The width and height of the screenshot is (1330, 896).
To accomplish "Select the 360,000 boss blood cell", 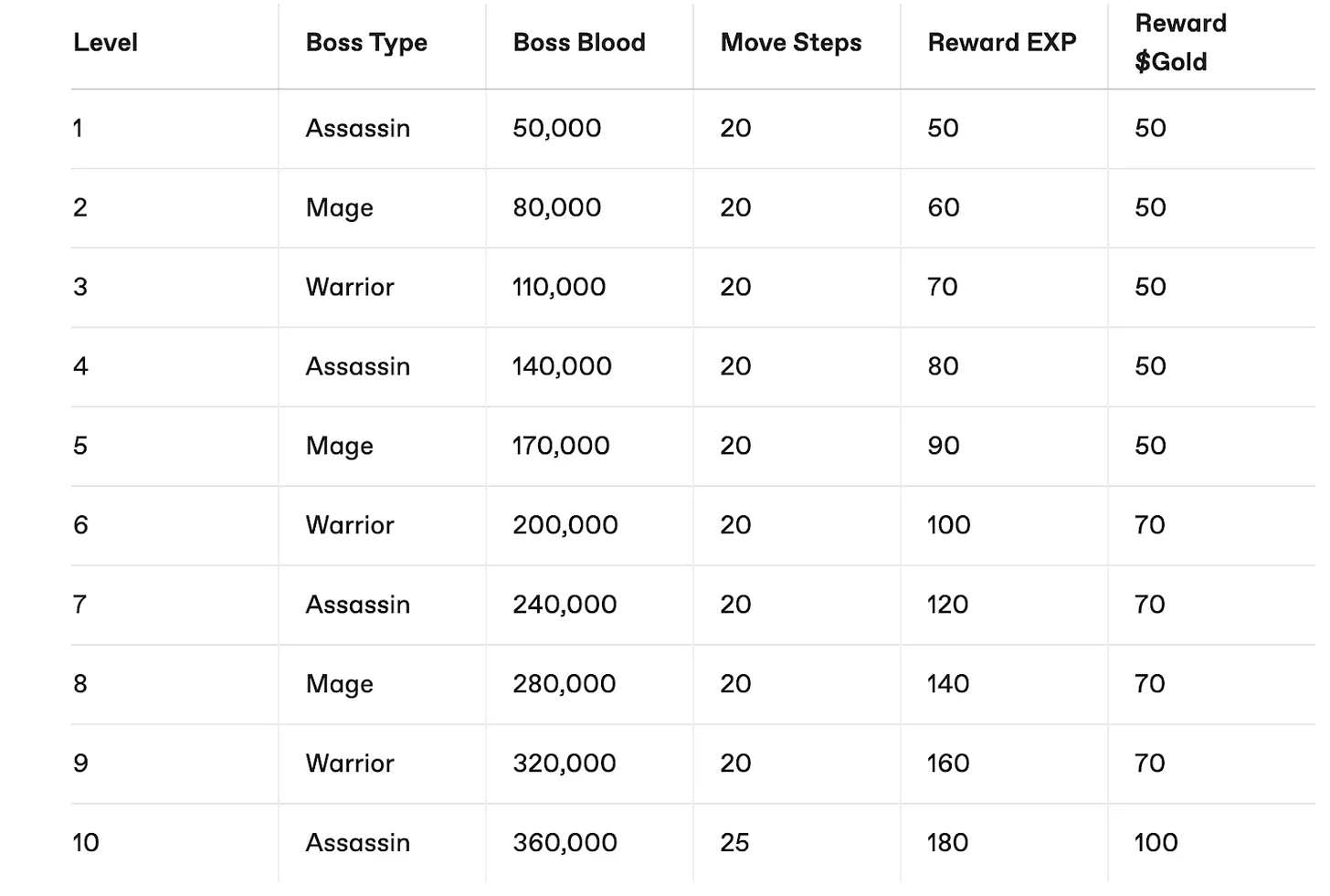I will (565, 843).
